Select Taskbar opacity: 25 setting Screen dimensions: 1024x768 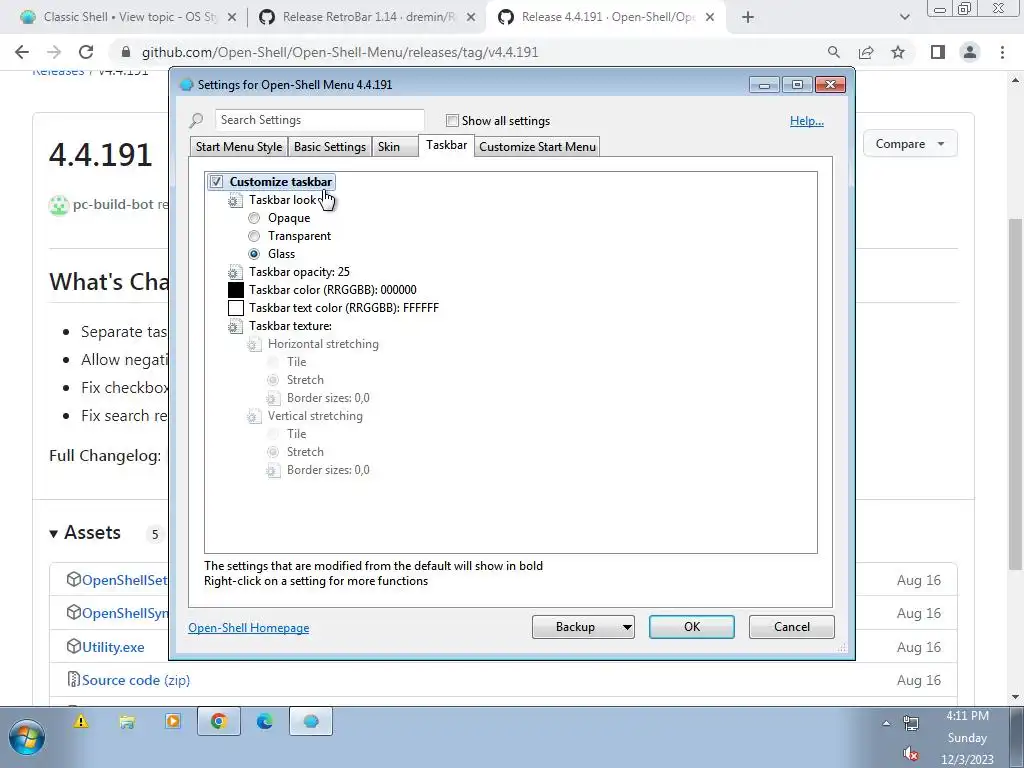[x=299, y=272]
